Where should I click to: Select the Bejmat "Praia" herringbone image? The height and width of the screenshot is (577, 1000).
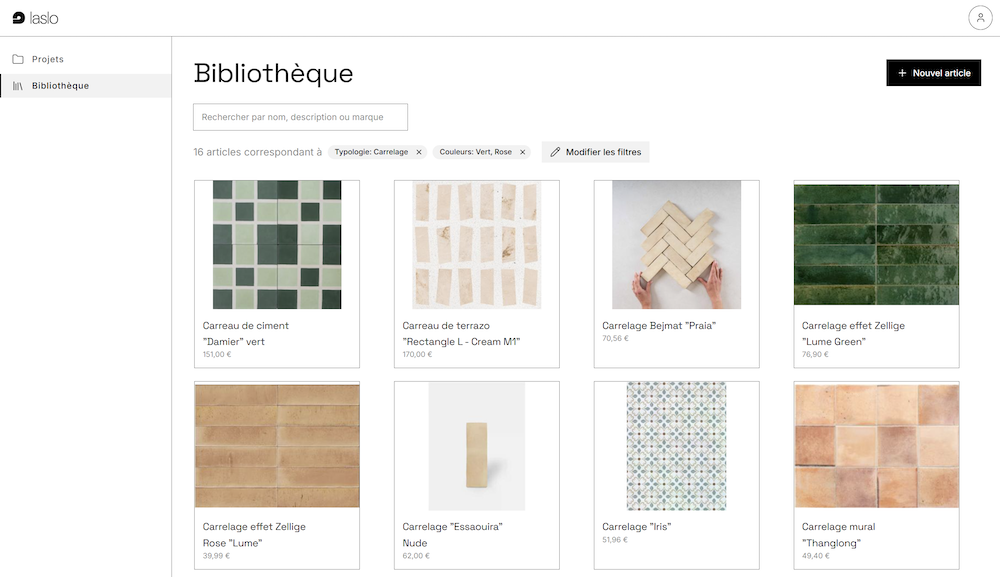pos(676,245)
